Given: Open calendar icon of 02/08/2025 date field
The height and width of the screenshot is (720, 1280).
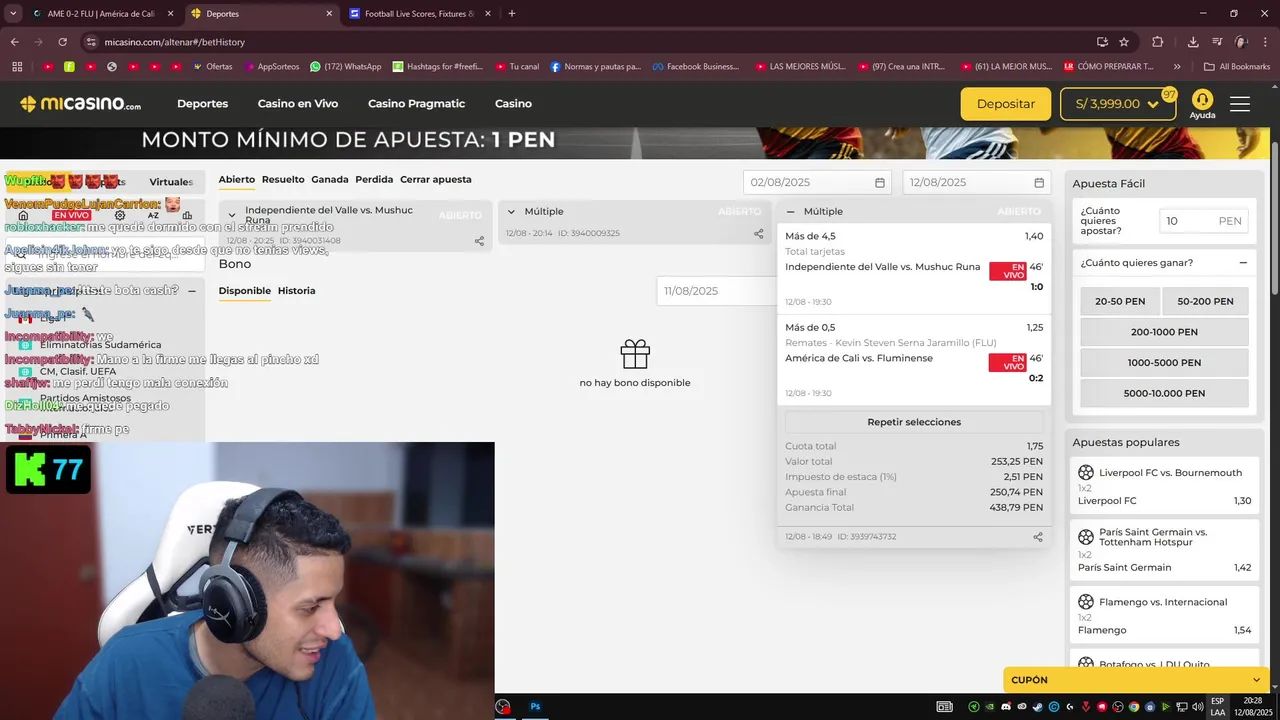Looking at the screenshot, I should (880, 183).
